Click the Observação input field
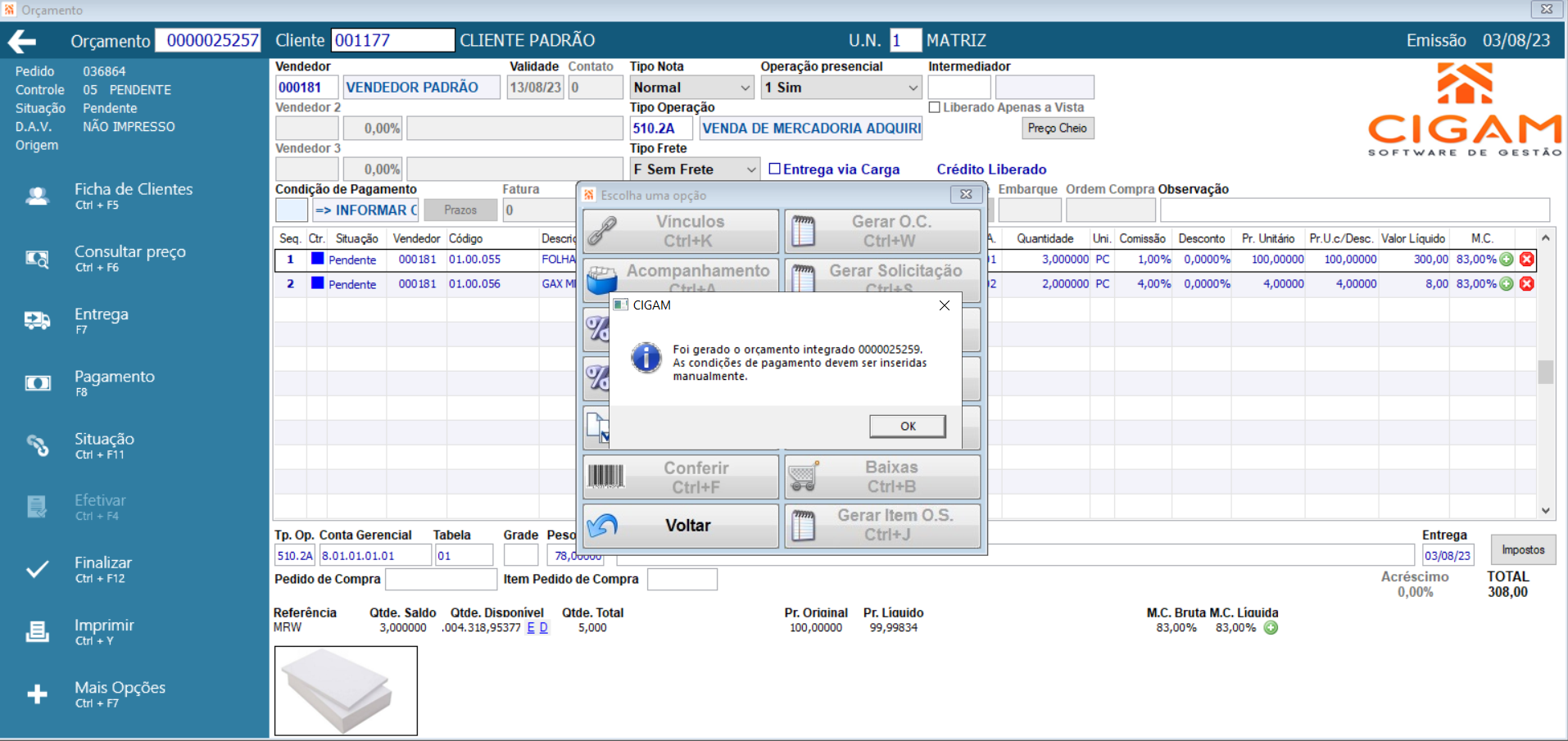 coord(1355,210)
